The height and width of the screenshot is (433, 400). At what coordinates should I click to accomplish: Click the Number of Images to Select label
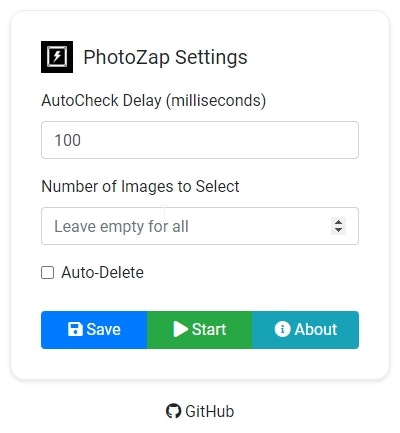tap(140, 186)
